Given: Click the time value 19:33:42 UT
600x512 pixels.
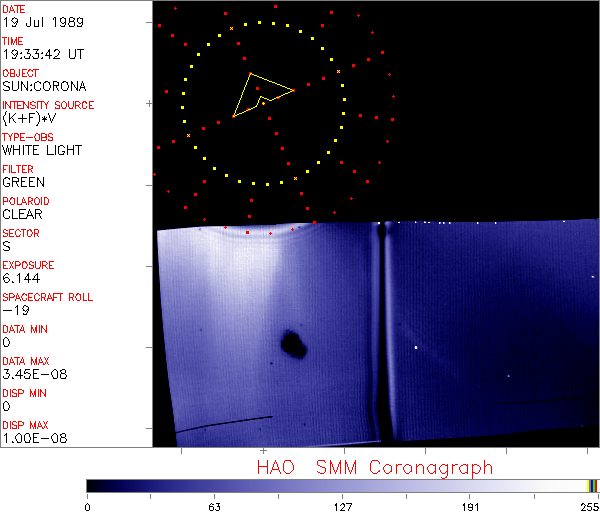Looking at the screenshot, I should coord(42,54).
